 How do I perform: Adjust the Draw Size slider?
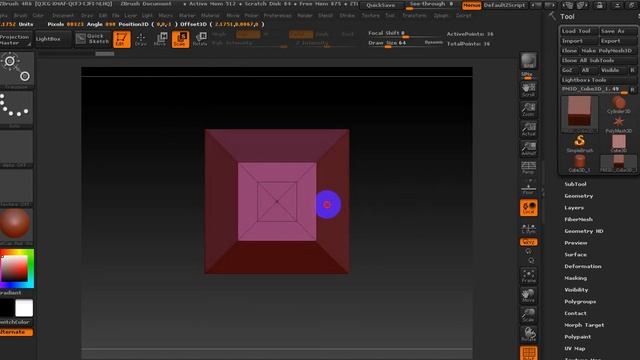405,43
